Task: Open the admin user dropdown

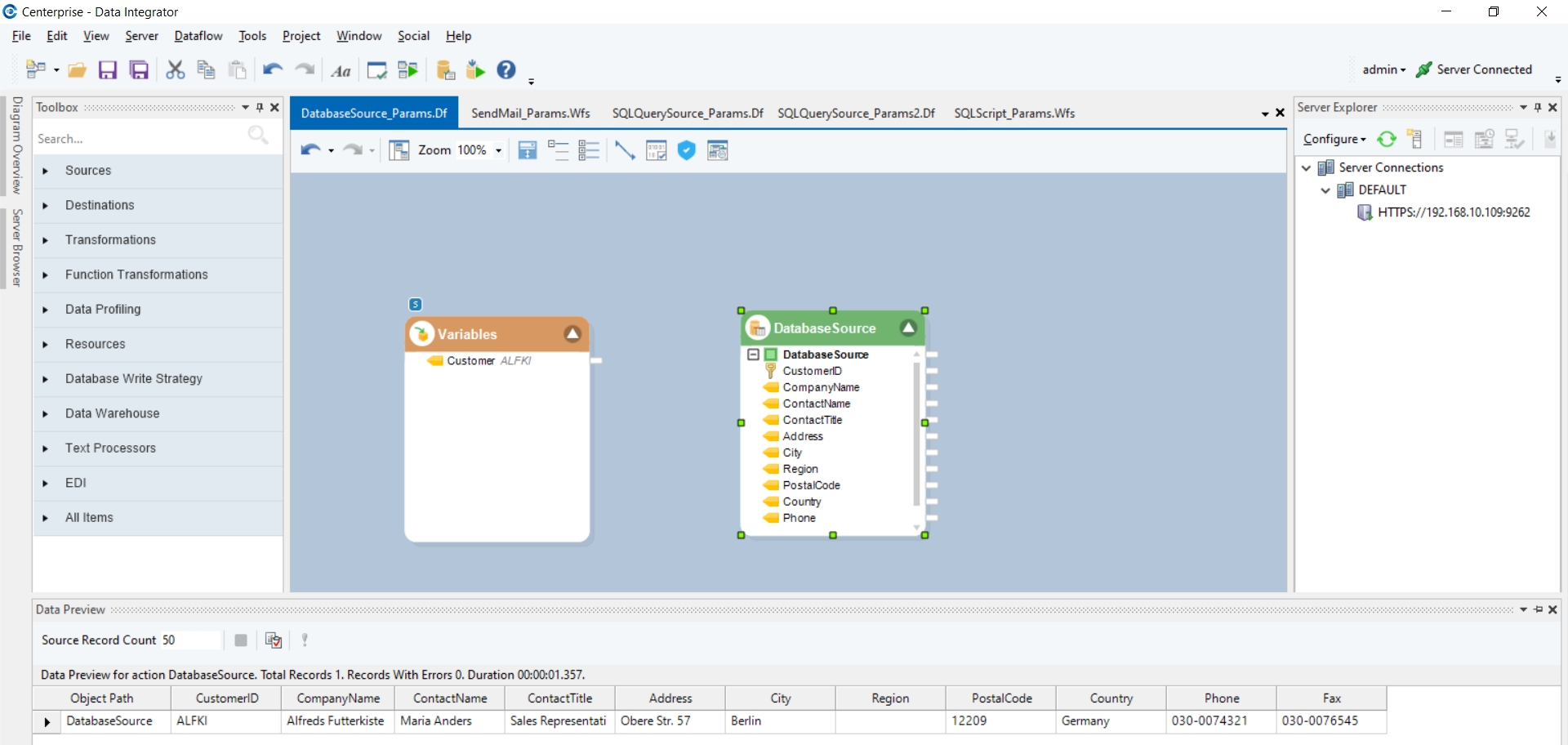Action: [1383, 70]
